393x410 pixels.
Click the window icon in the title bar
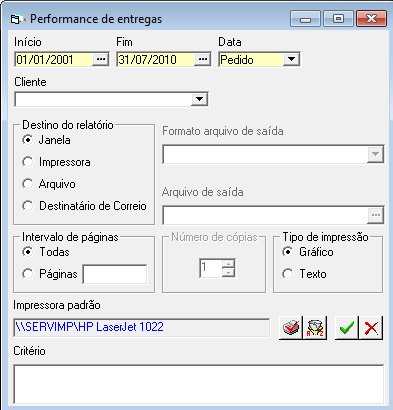pos(17,19)
